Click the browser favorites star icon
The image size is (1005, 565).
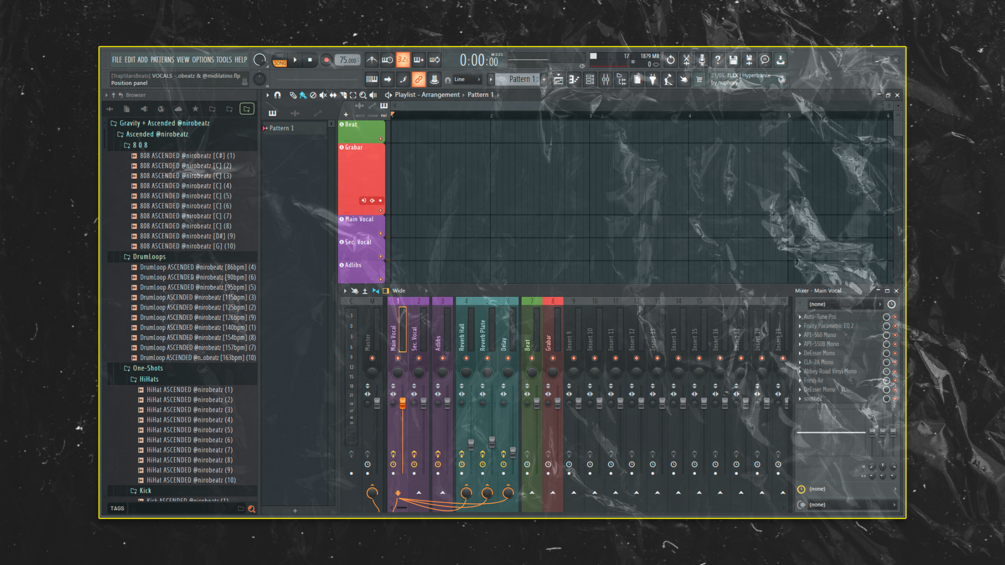[x=195, y=110]
